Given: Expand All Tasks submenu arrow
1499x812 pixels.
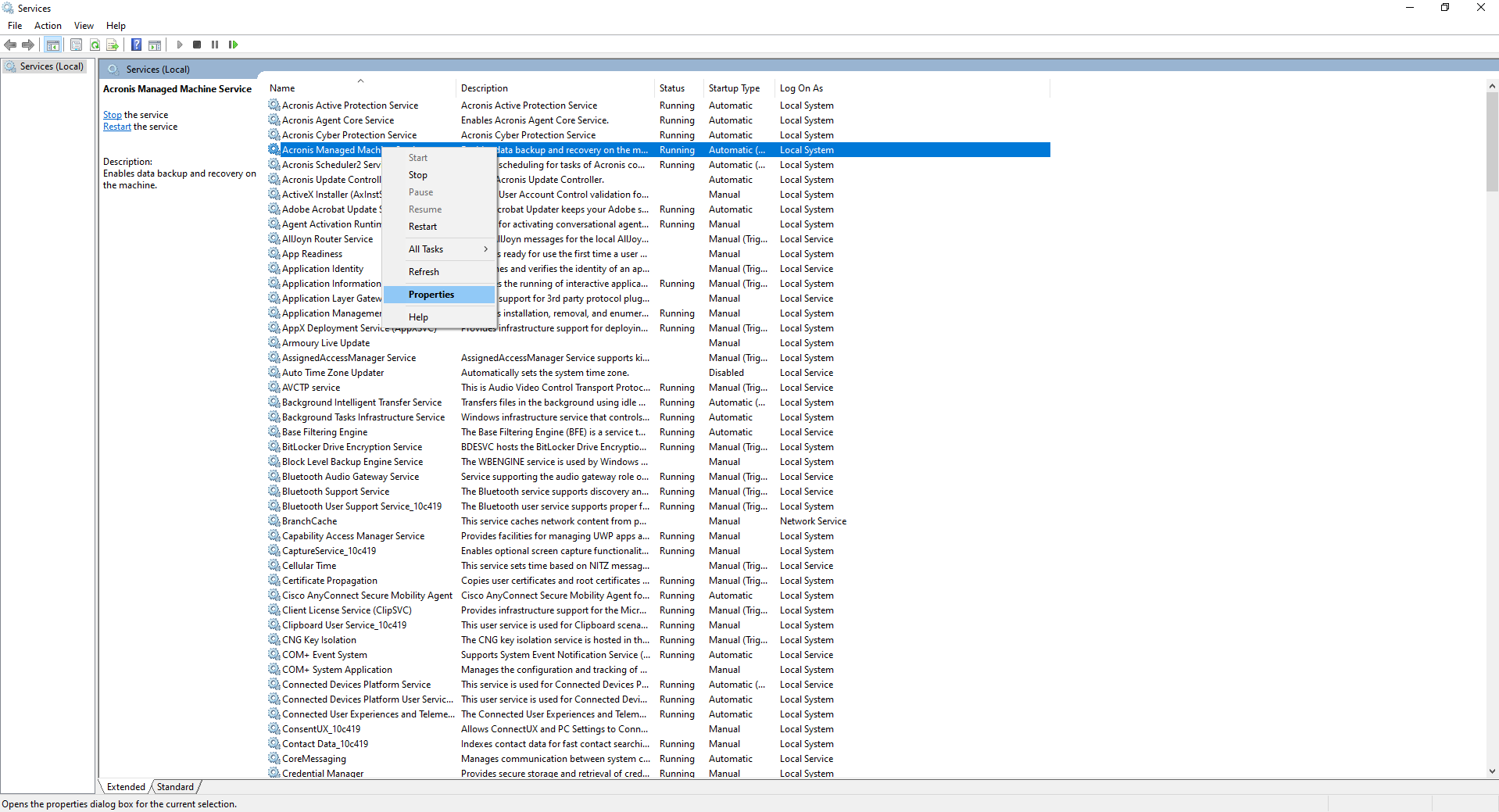Looking at the screenshot, I should click(x=485, y=249).
